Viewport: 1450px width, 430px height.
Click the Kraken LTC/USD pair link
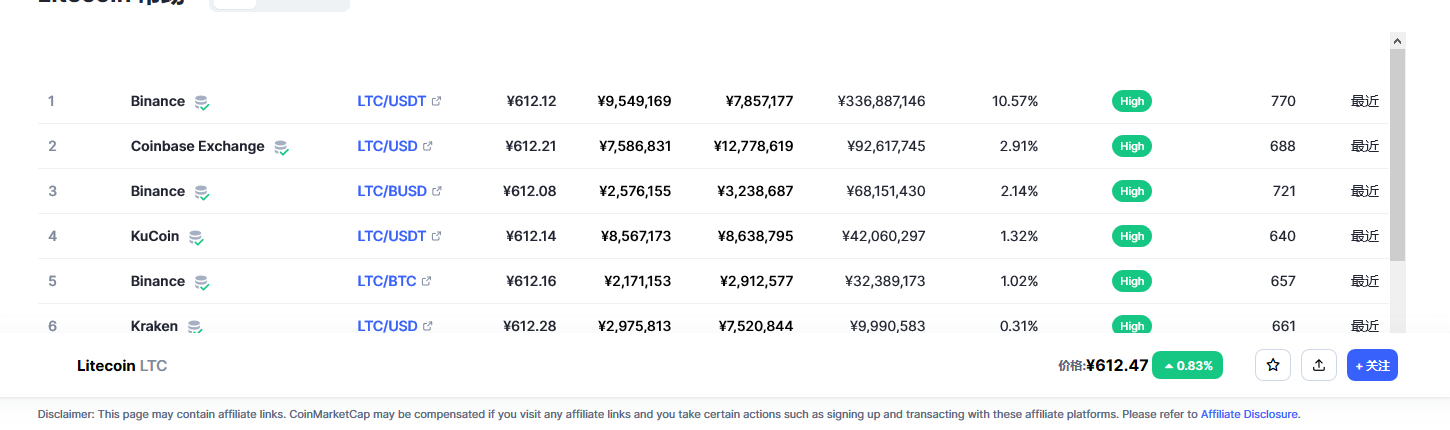(x=387, y=326)
